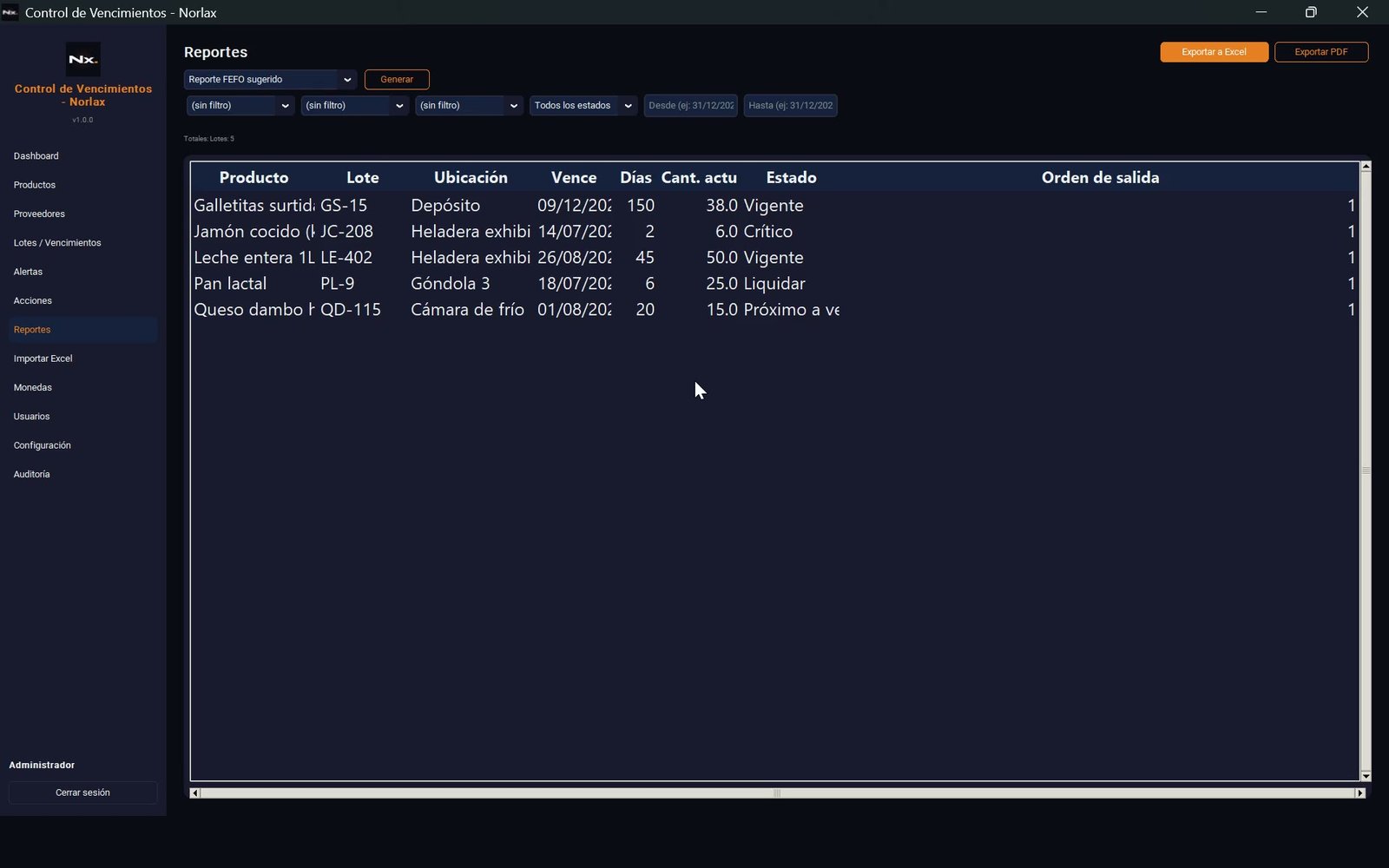This screenshot has width=1389, height=868.
Task: Click the horizontal scrollbar left arrow
Action: [194, 792]
